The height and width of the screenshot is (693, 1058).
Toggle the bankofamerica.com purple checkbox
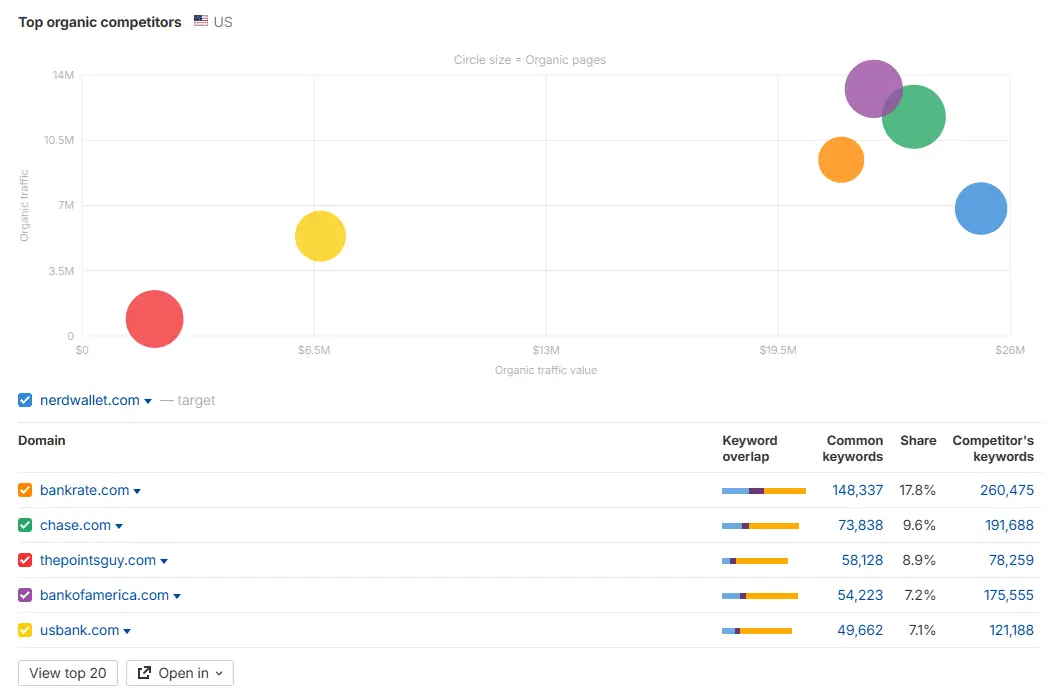coord(25,595)
